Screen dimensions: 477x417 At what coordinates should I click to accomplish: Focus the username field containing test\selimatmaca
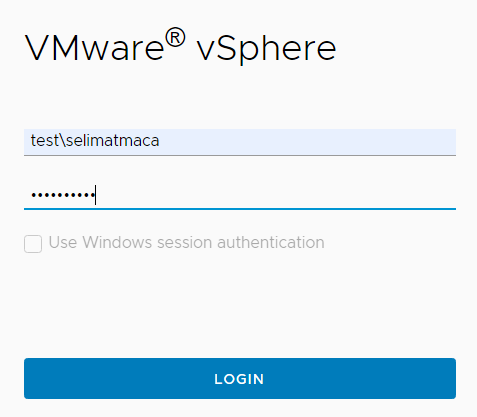(240, 142)
